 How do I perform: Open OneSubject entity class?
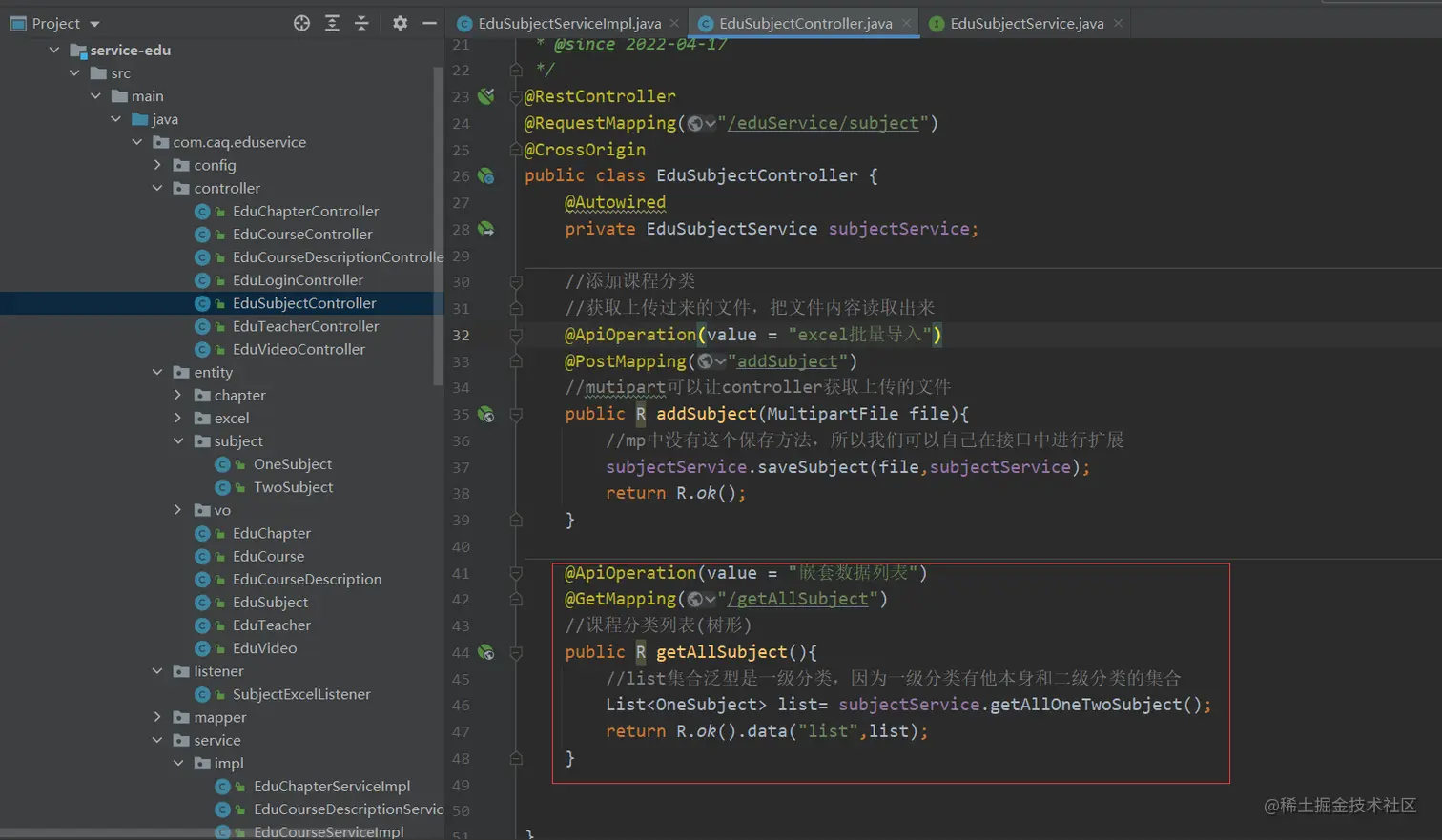[293, 464]
